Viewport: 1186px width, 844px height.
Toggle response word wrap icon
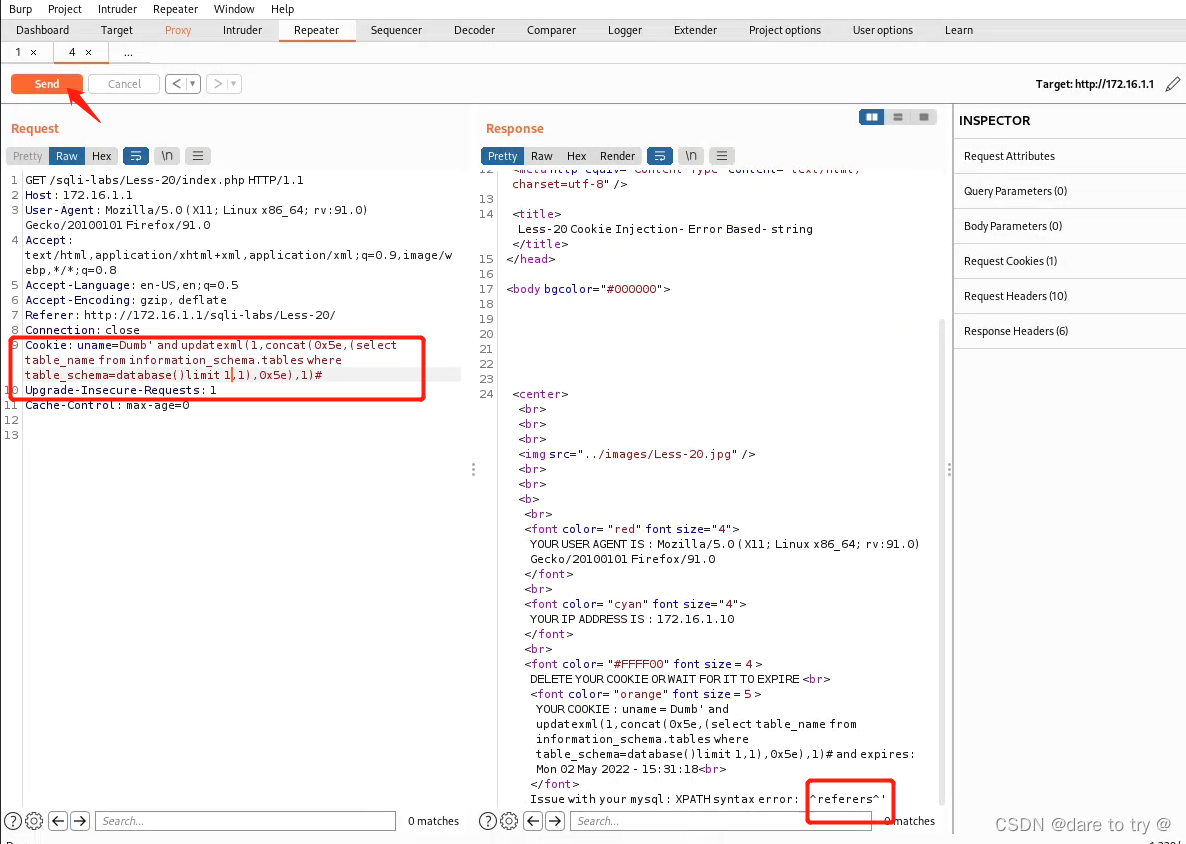point(660,156)
